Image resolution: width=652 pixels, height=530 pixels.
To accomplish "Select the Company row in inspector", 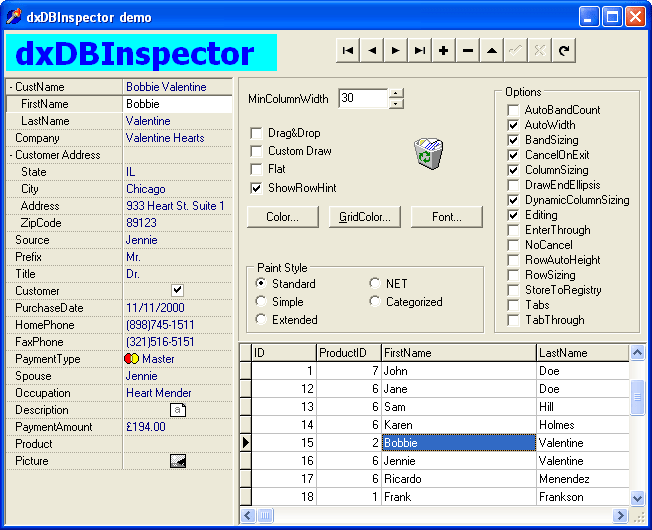I will pos(119,138).
